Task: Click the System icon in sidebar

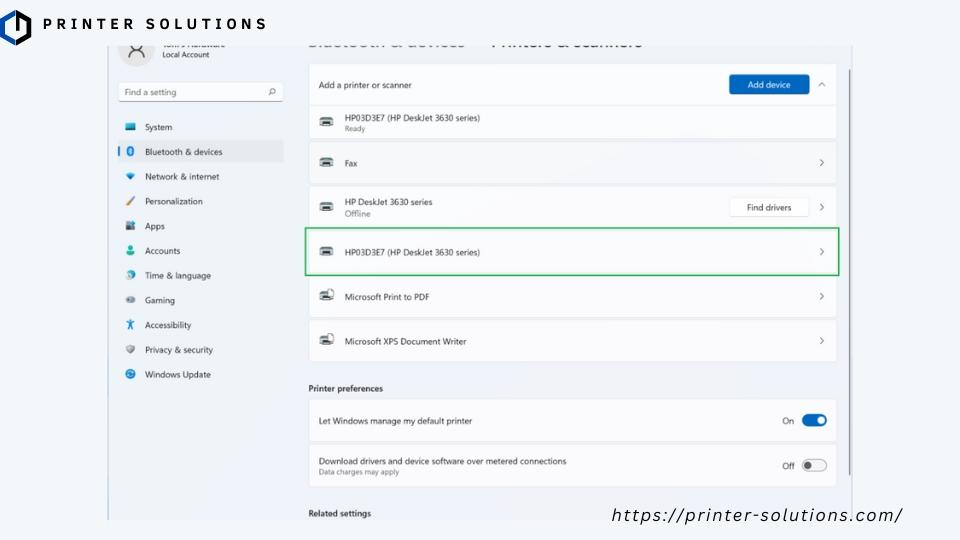Action: tap(130, 127)
